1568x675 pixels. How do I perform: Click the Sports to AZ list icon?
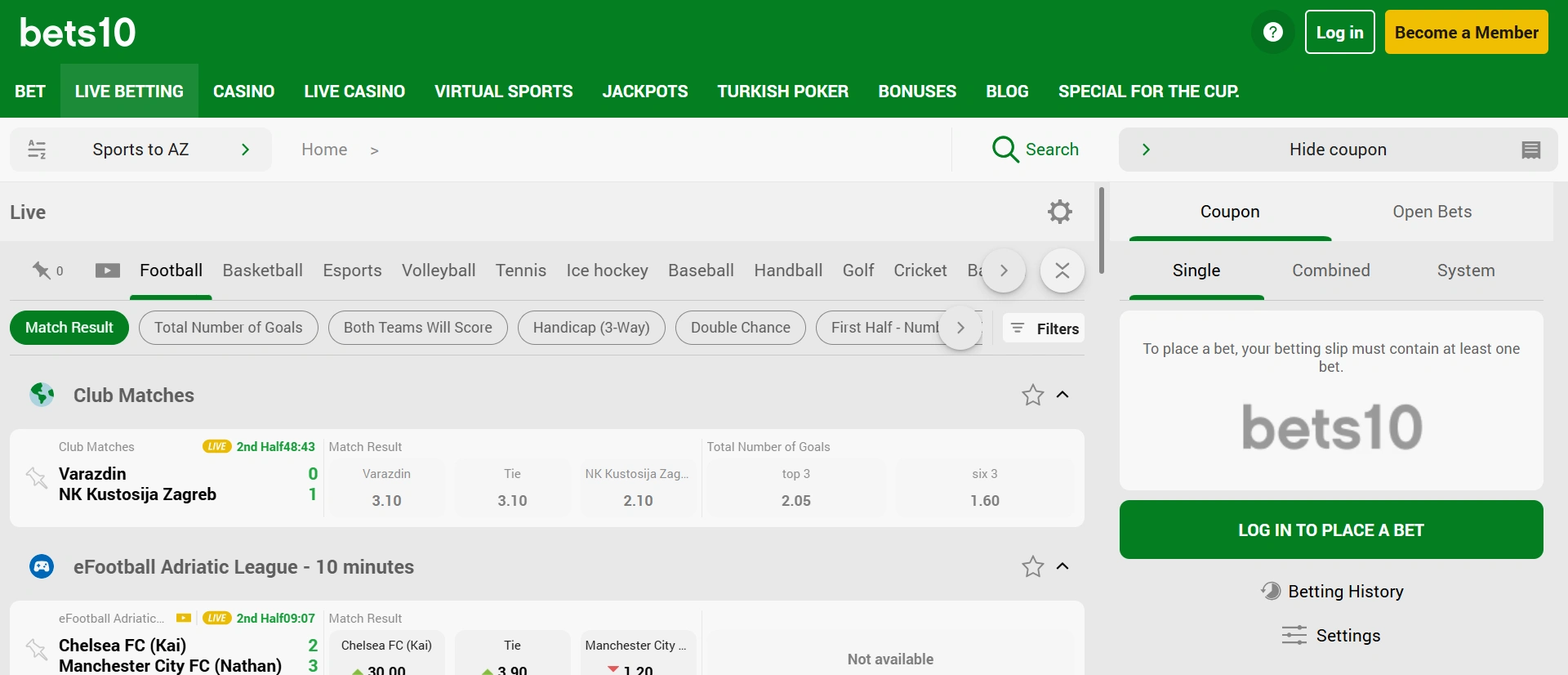(x=37, y=150)
